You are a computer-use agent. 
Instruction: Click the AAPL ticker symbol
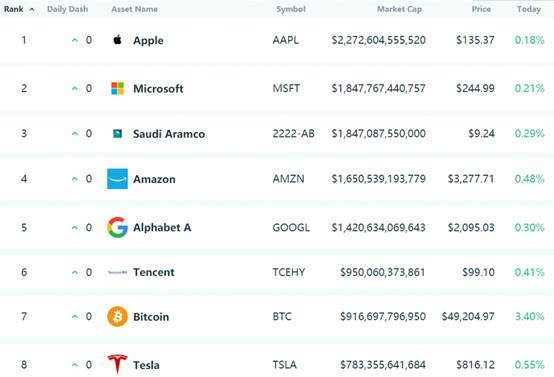tap(285, 40)
